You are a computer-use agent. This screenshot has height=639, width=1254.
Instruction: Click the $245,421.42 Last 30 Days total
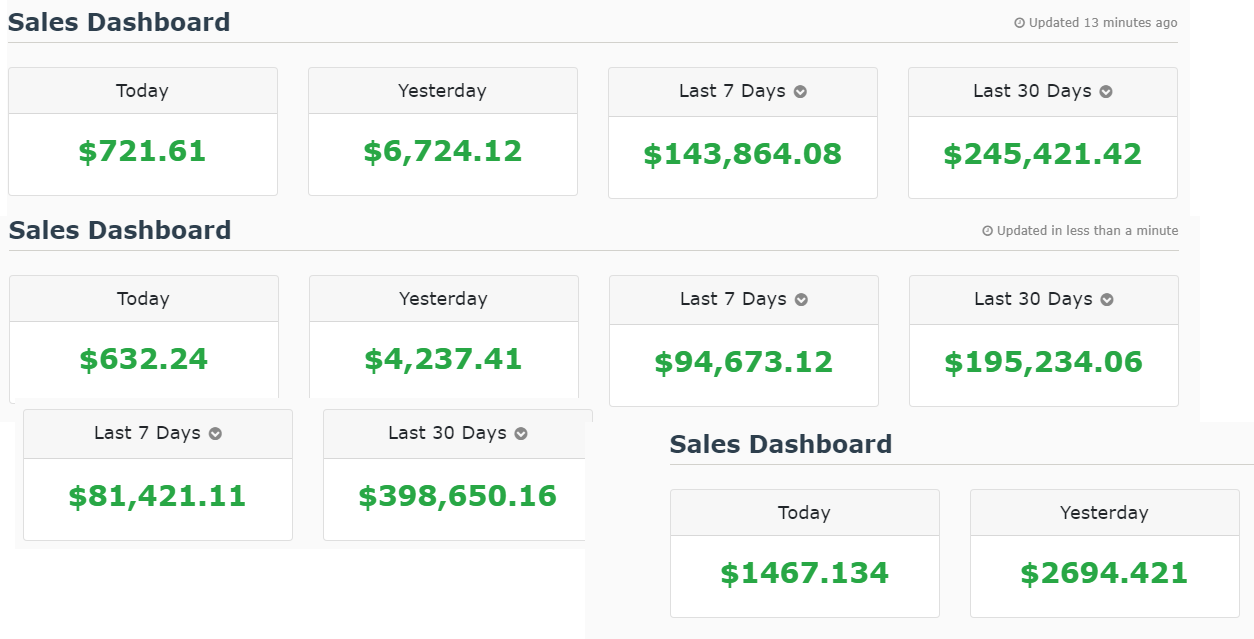[x=1042, y=154]
